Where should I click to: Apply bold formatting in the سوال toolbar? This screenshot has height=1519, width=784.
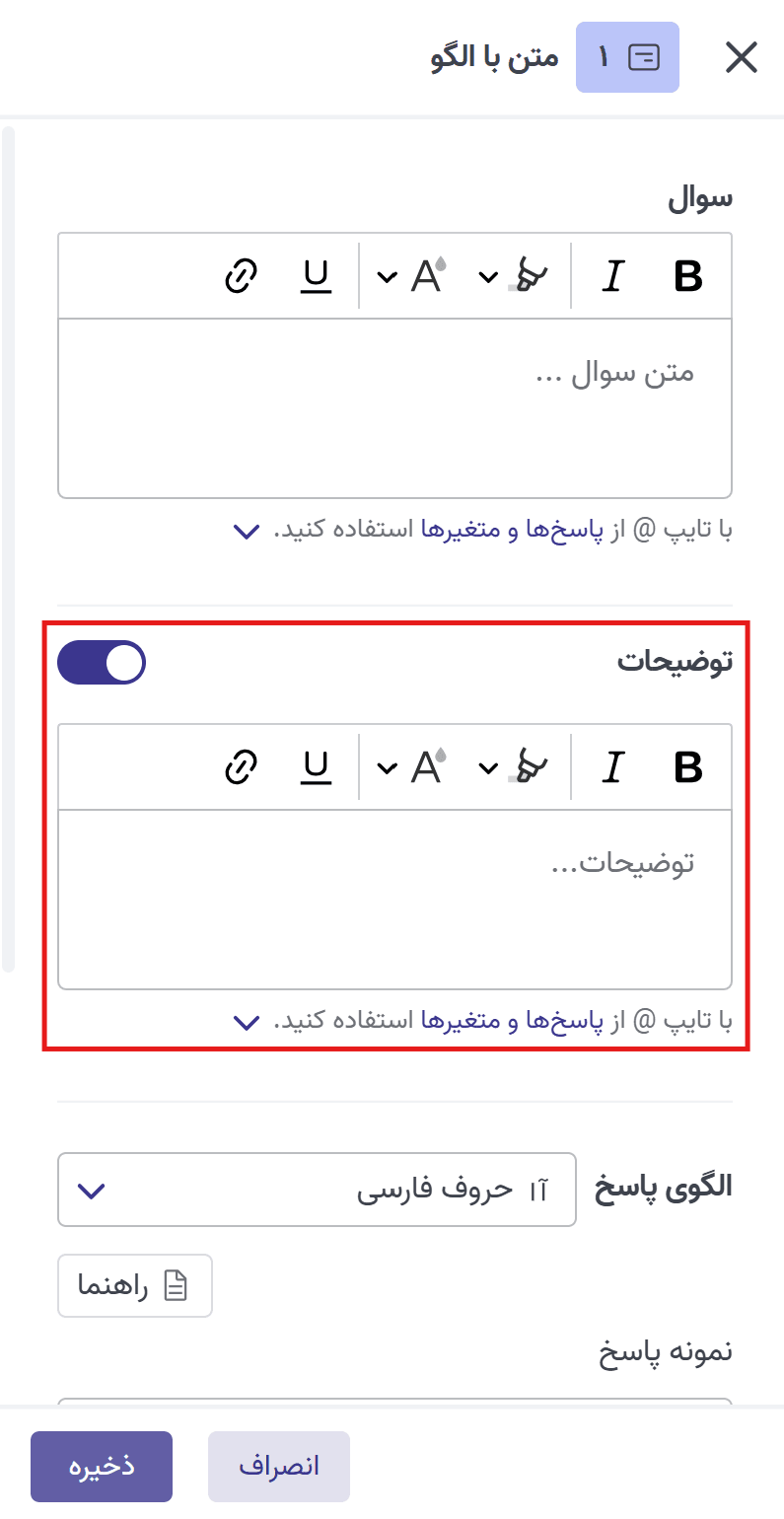[688, 276]
